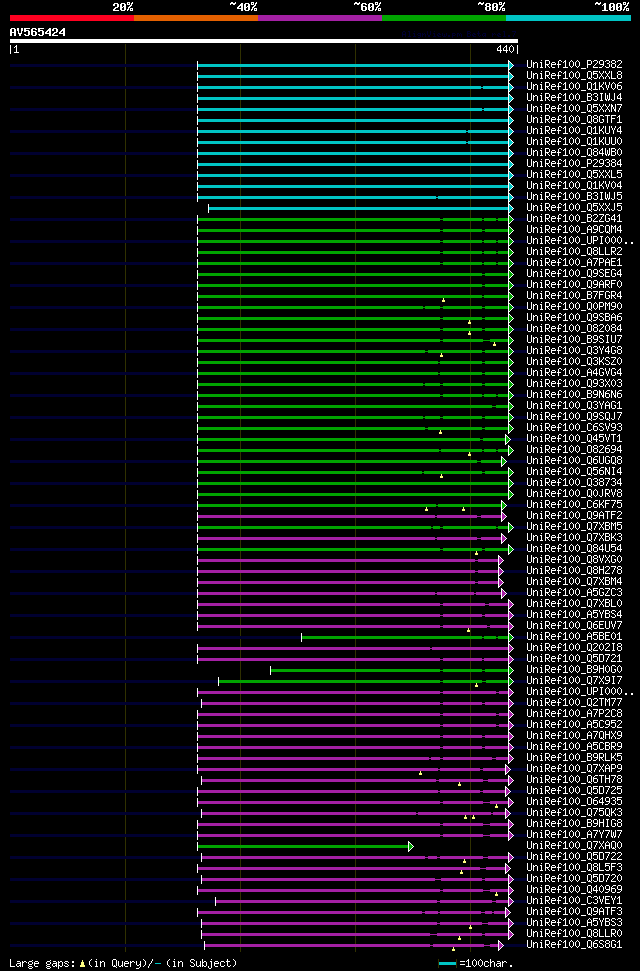Click the AV565424 query name
This screenshot has width=640, height=971.
click(x=38, y=32)
